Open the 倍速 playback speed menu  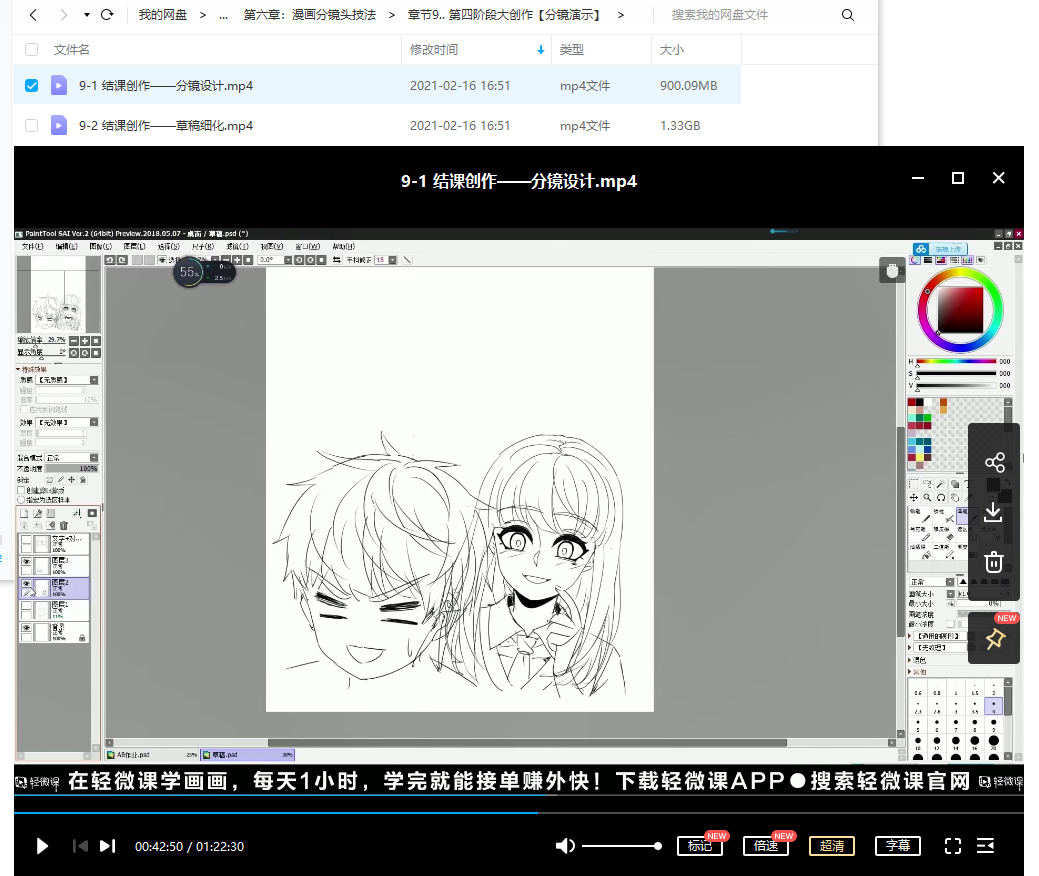point(766,846)
